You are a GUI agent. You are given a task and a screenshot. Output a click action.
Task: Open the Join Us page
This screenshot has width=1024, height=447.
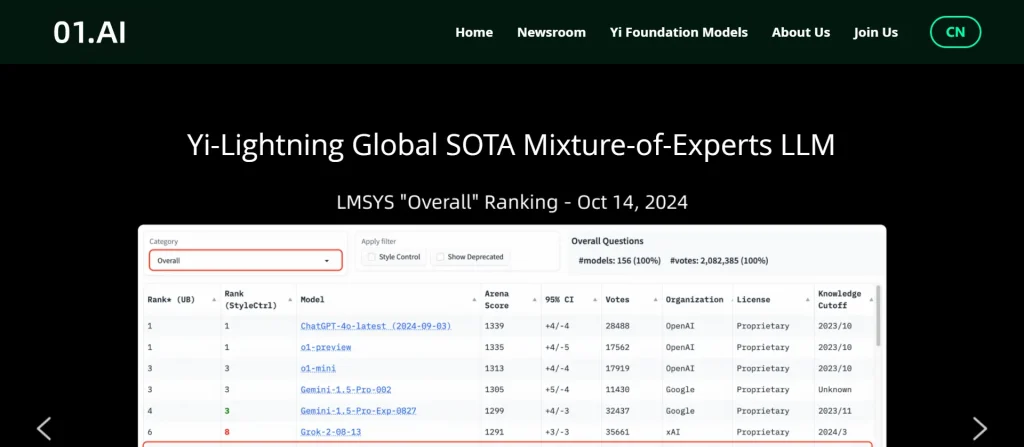click(875, 32)
